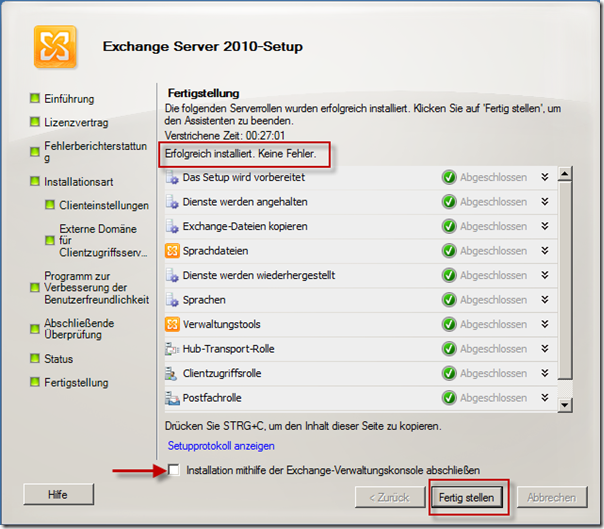Click the scrollbar down arrow
604x529 pixels.
[x=565, y=405]
